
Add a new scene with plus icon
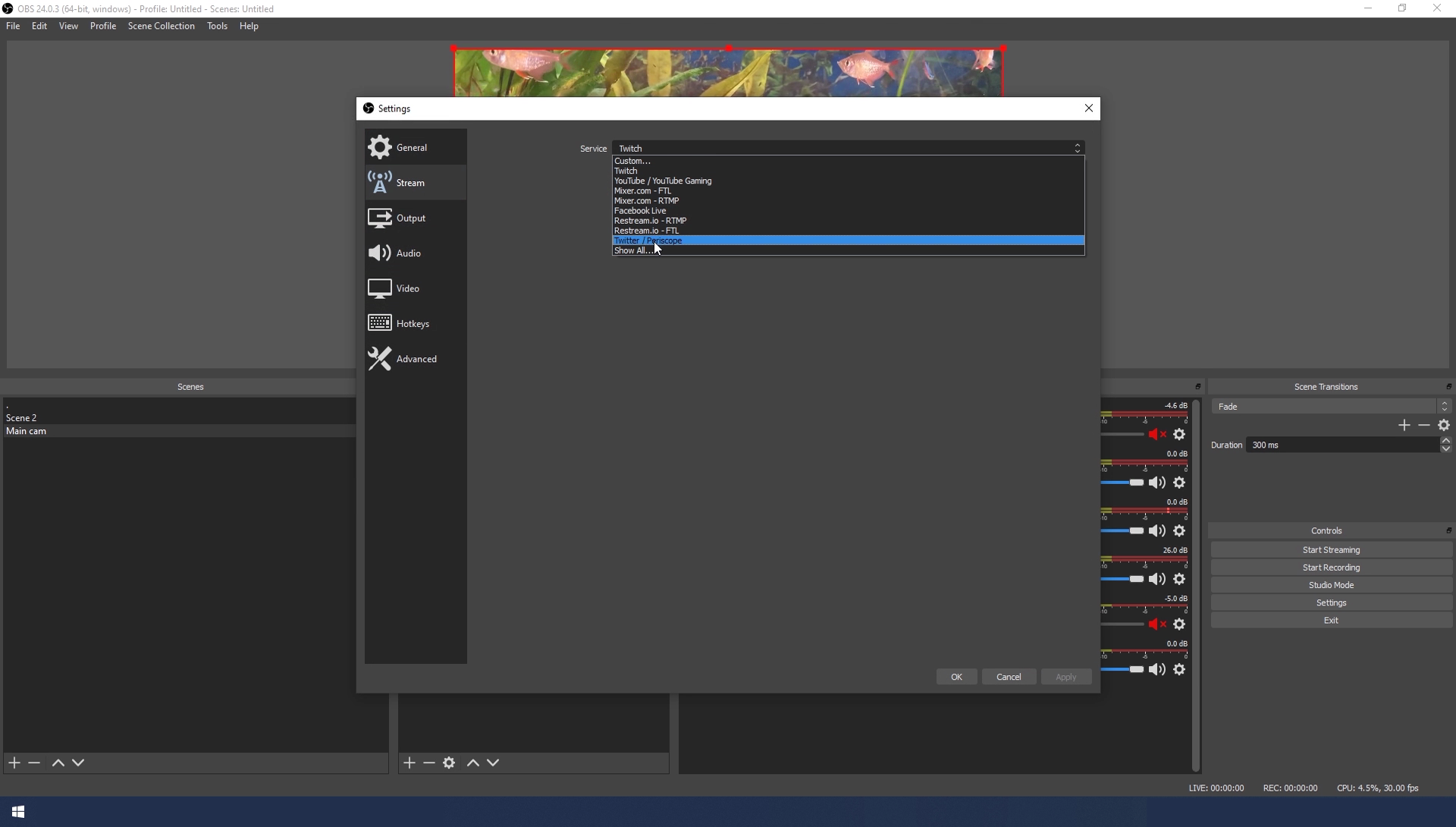click(14, 763)
